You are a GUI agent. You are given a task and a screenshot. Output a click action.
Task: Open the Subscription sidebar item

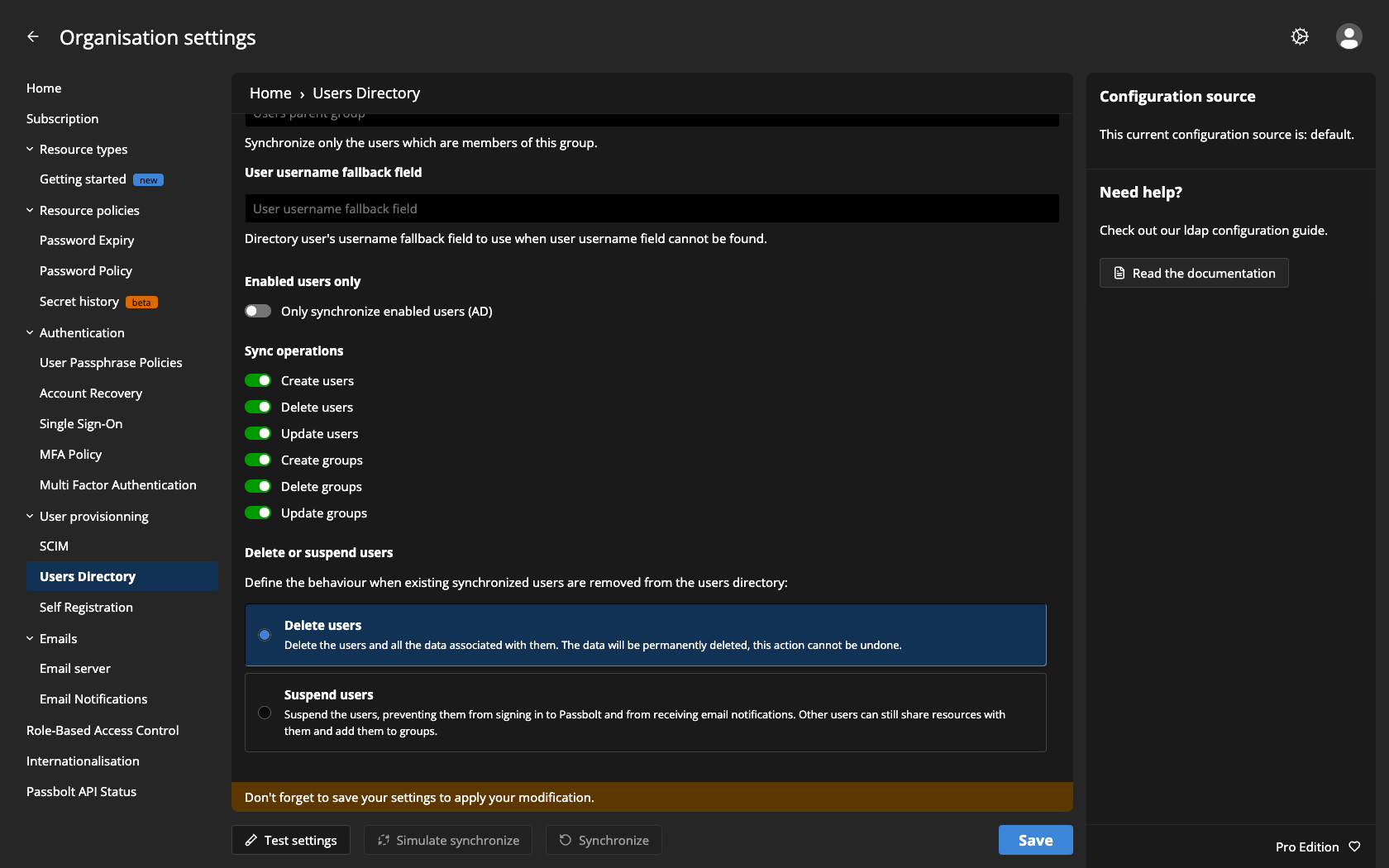coord(62,118)
